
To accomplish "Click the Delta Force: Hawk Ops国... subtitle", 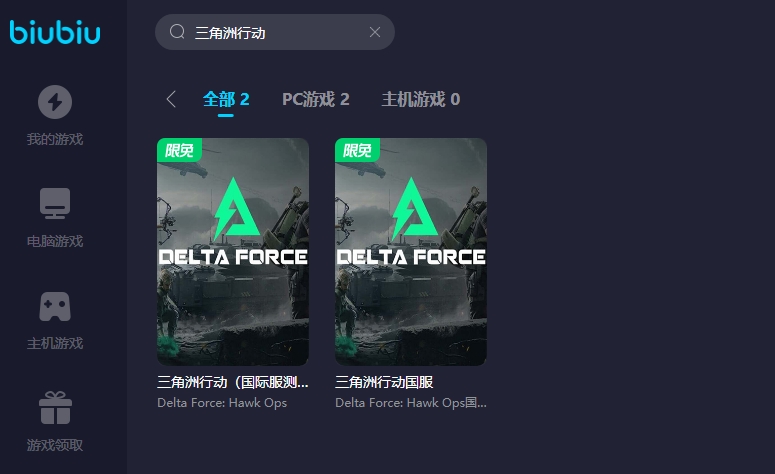I will click(410, 403).
